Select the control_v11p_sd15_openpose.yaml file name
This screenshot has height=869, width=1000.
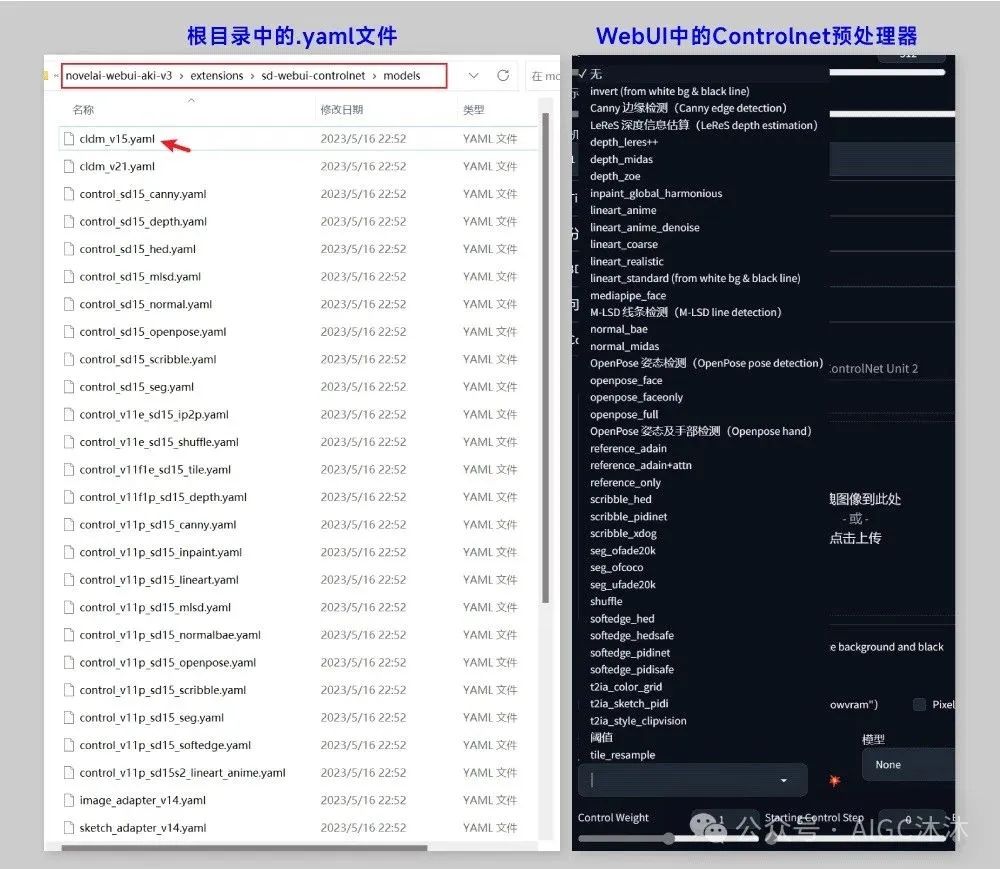point(168,662)
